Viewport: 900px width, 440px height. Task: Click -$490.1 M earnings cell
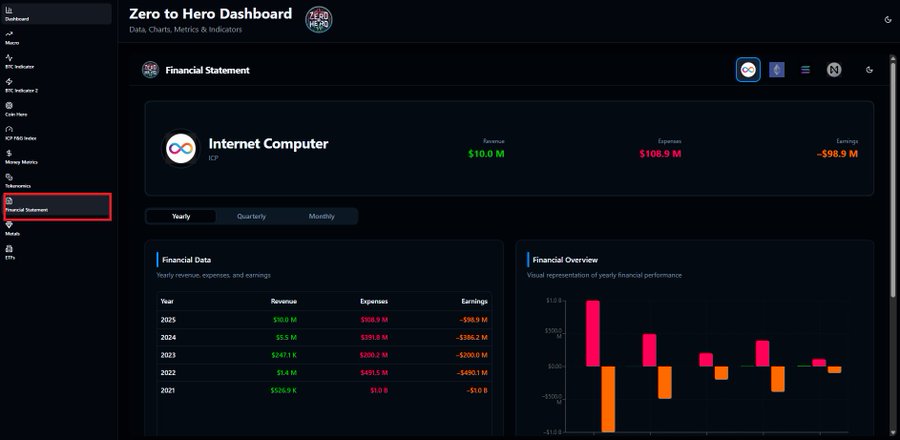(472, 373)
